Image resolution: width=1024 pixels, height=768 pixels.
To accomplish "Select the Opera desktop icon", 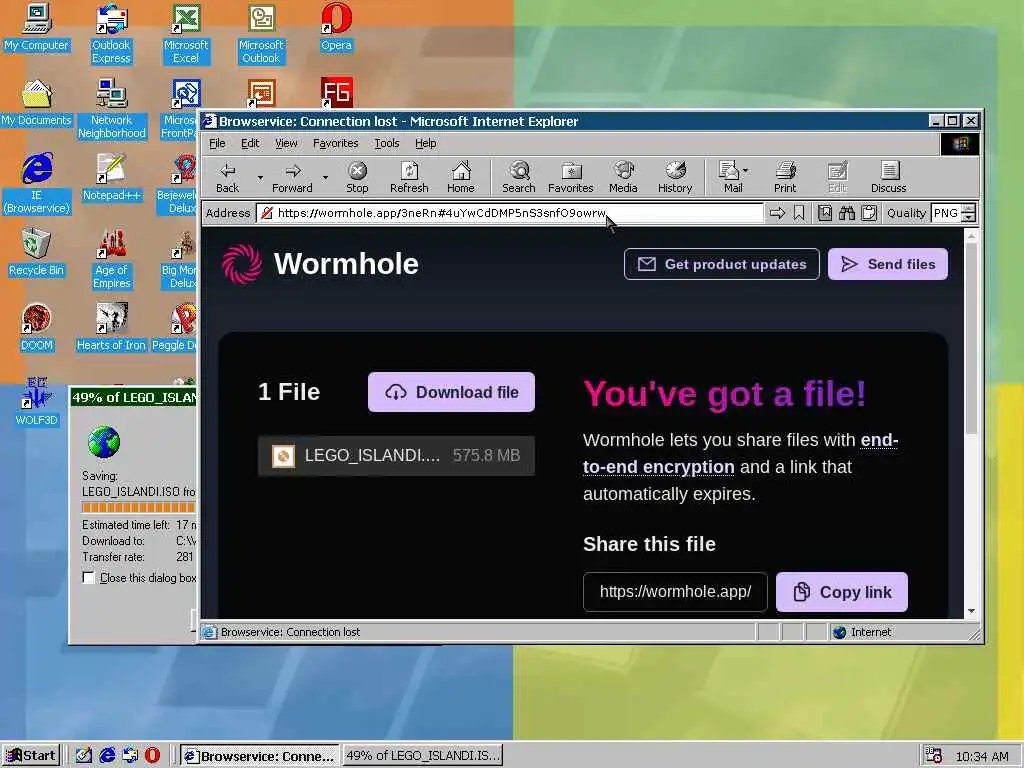I will pos(336,27).
